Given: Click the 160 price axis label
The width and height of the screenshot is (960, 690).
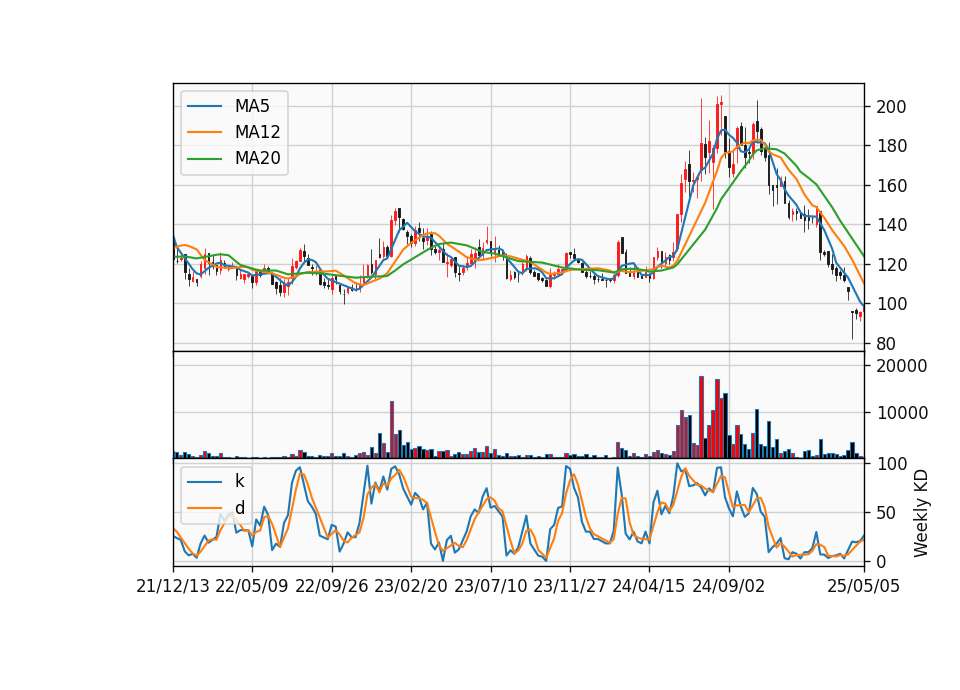Looking at the screenshot, I should pos(891,186).
